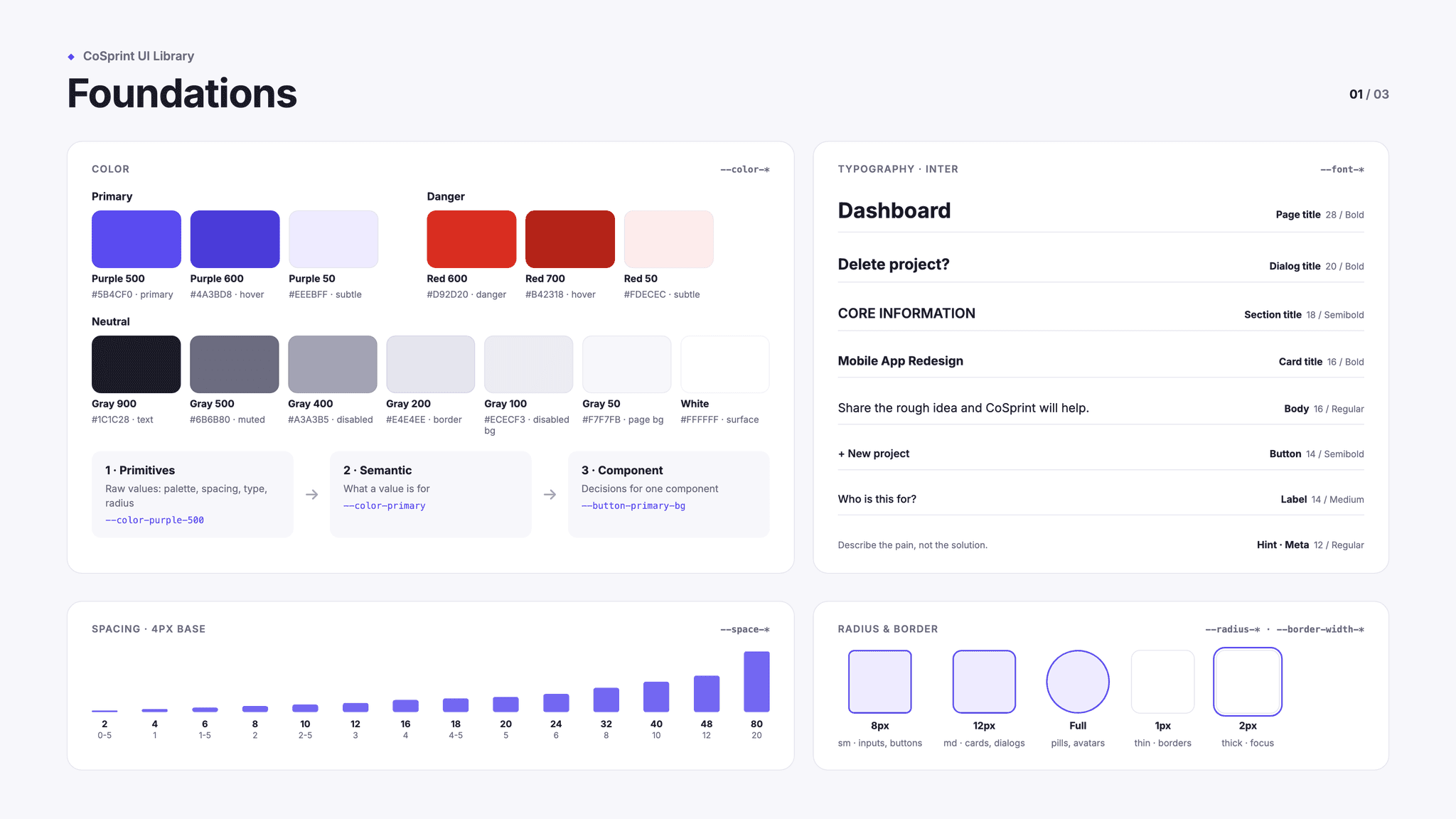Click the CORE INFORMATION section title

point(906,314)
